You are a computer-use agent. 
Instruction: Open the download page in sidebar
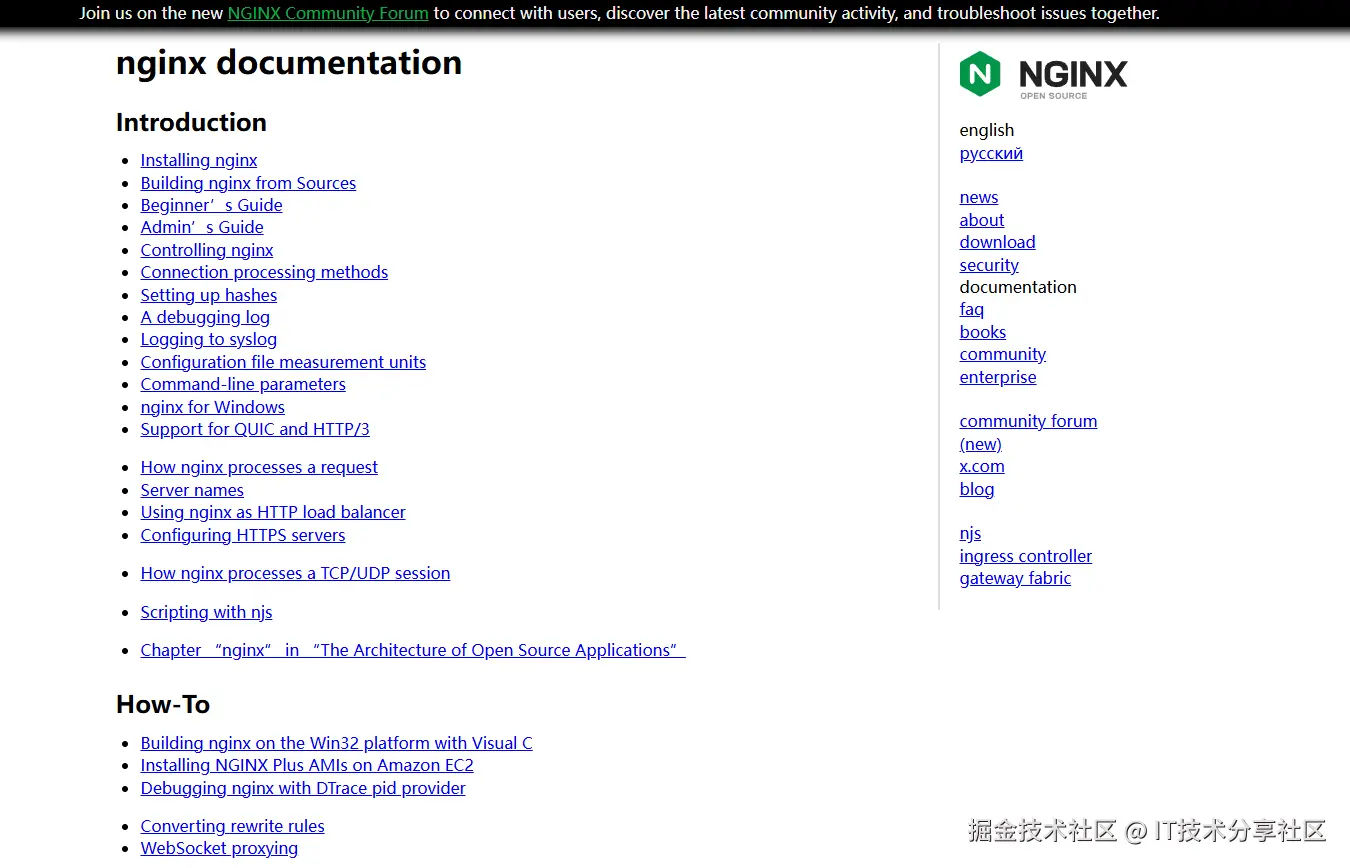click(x=997, y=242)
